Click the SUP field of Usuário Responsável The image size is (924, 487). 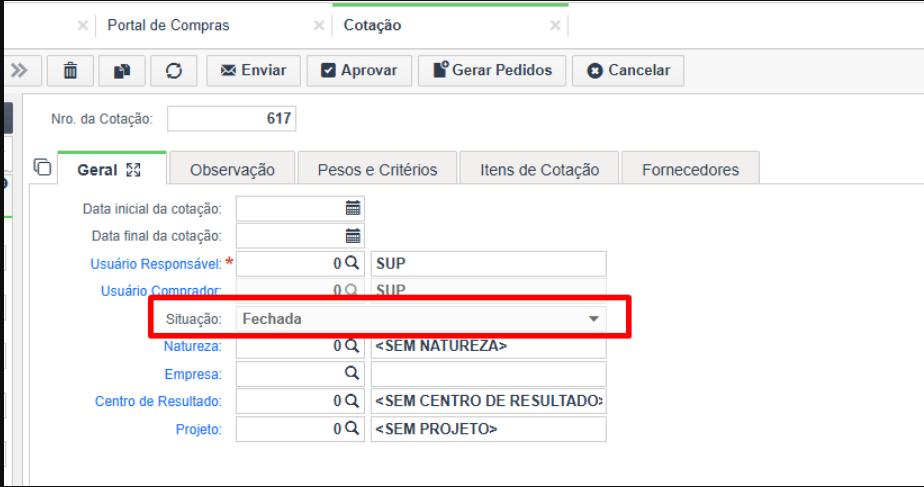click(489, 264)
